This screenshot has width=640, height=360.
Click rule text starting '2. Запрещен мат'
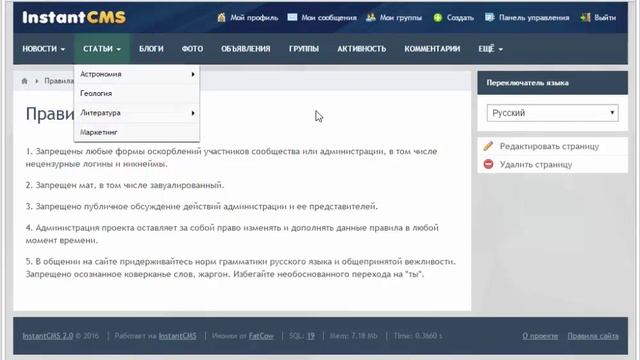point(125,185)
